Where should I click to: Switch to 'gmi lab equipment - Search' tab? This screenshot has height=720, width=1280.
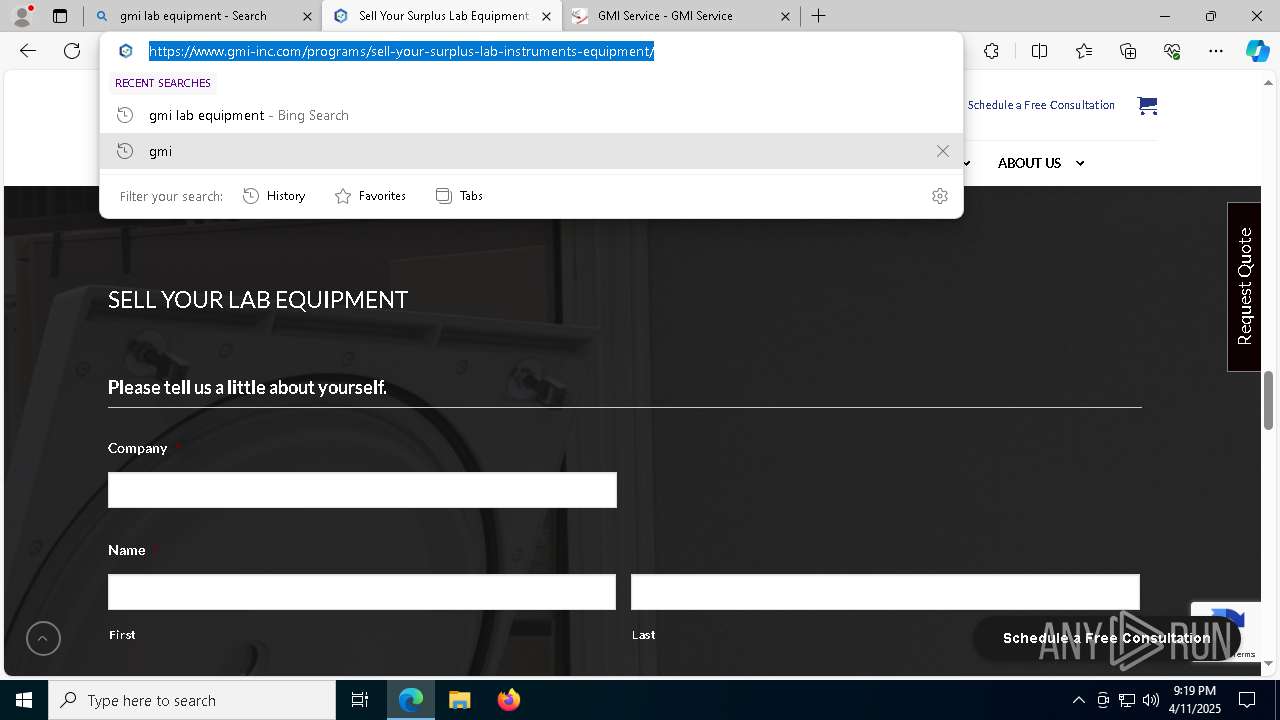point(203,16)
